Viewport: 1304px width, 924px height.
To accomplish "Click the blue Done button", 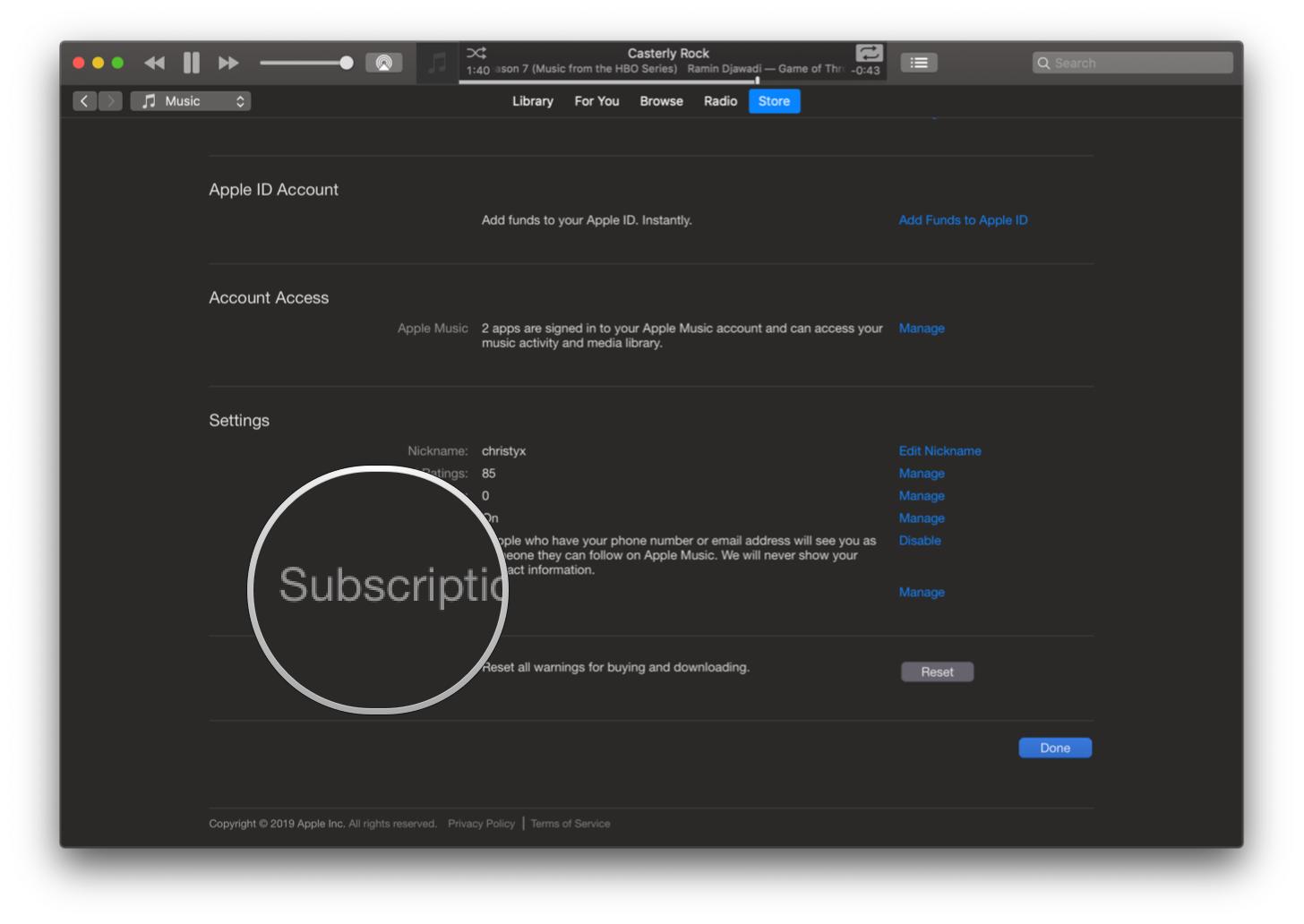I will [x=1055, y=748].
